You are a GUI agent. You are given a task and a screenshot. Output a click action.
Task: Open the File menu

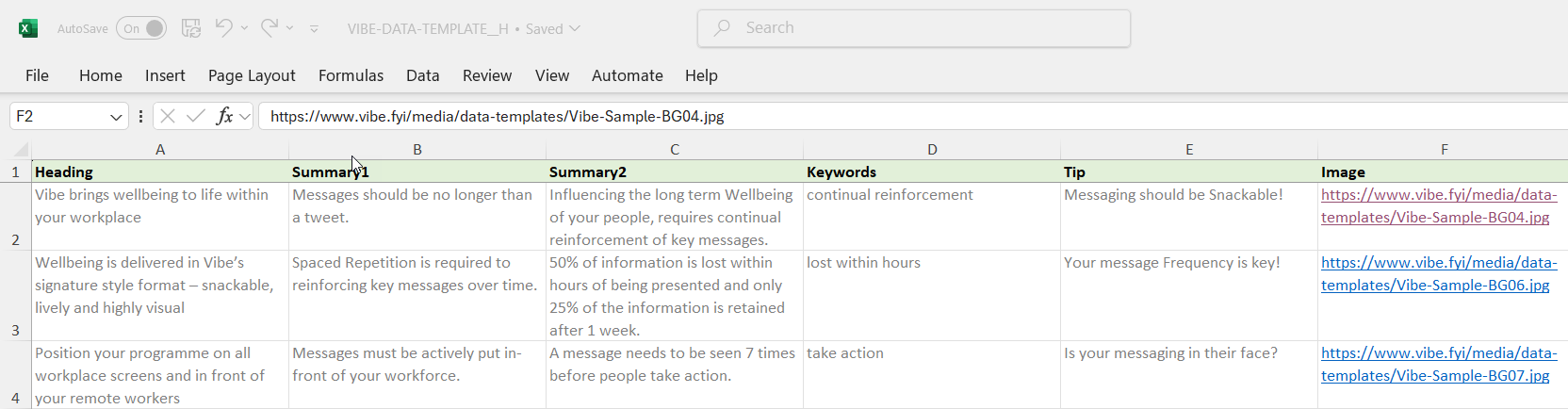pyautogui.click(x=37, y=75)
